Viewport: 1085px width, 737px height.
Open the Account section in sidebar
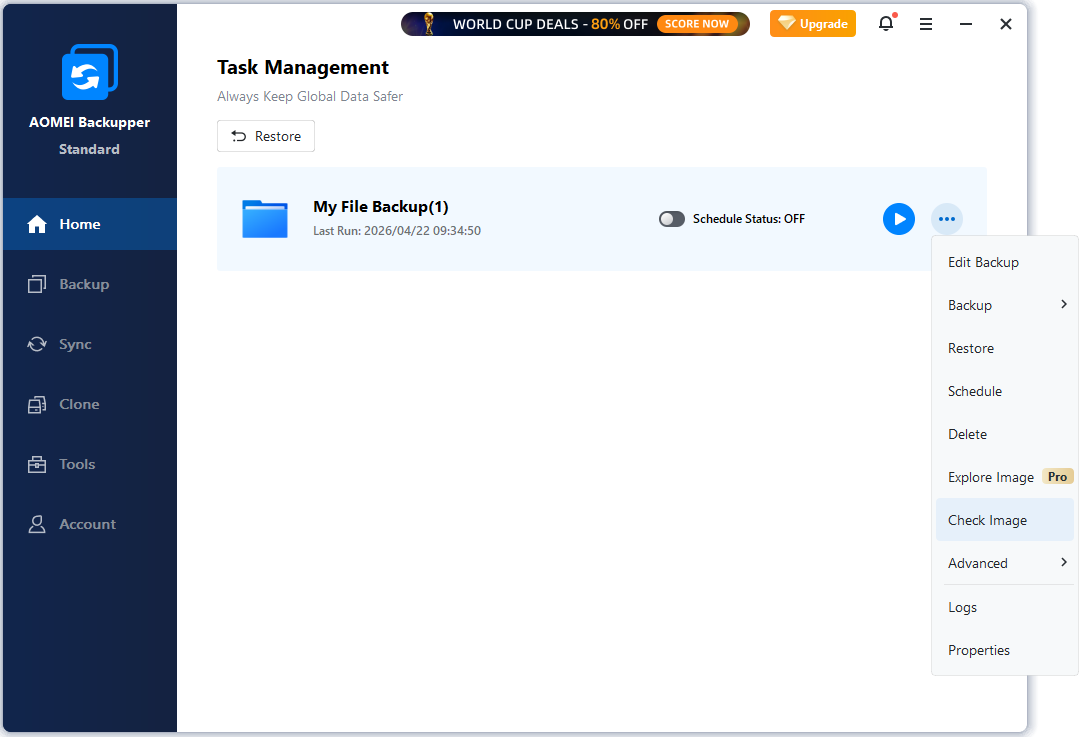point(90,524)
